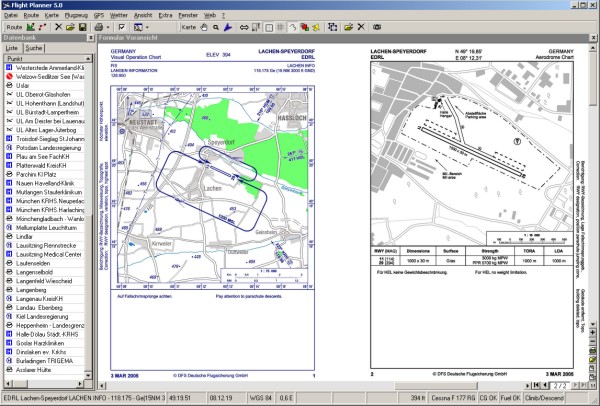Select the magnifier zoom tool
600x406 pixels.
(x=216, y=27)
